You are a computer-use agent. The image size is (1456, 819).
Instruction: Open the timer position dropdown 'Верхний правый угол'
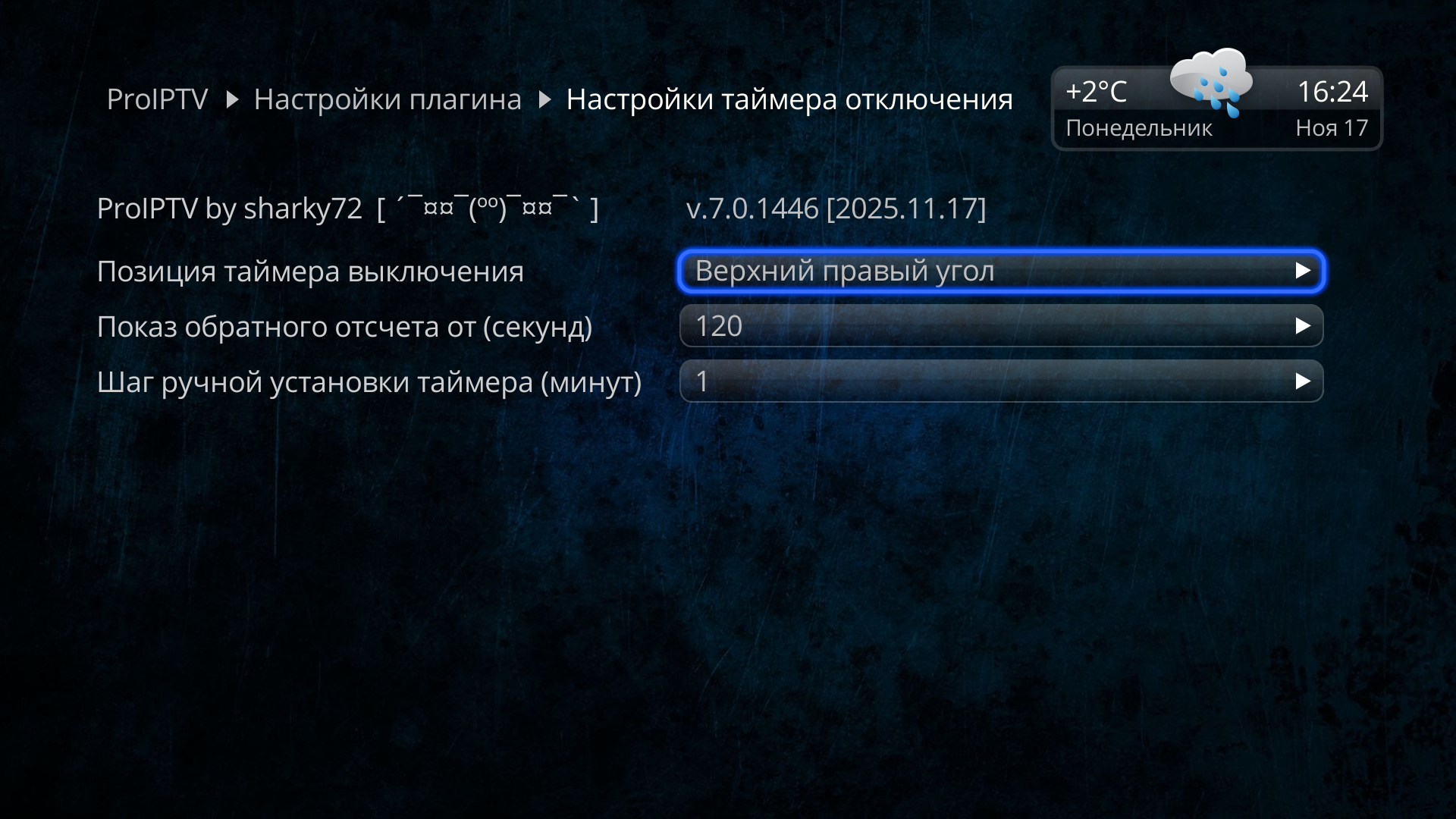coord(1001,271)
